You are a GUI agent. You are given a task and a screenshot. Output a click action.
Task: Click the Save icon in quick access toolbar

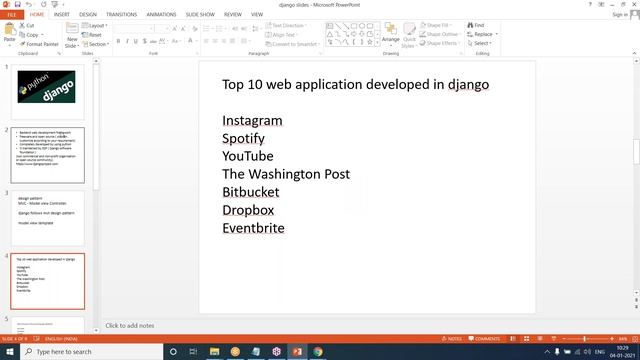pos(18,4)
